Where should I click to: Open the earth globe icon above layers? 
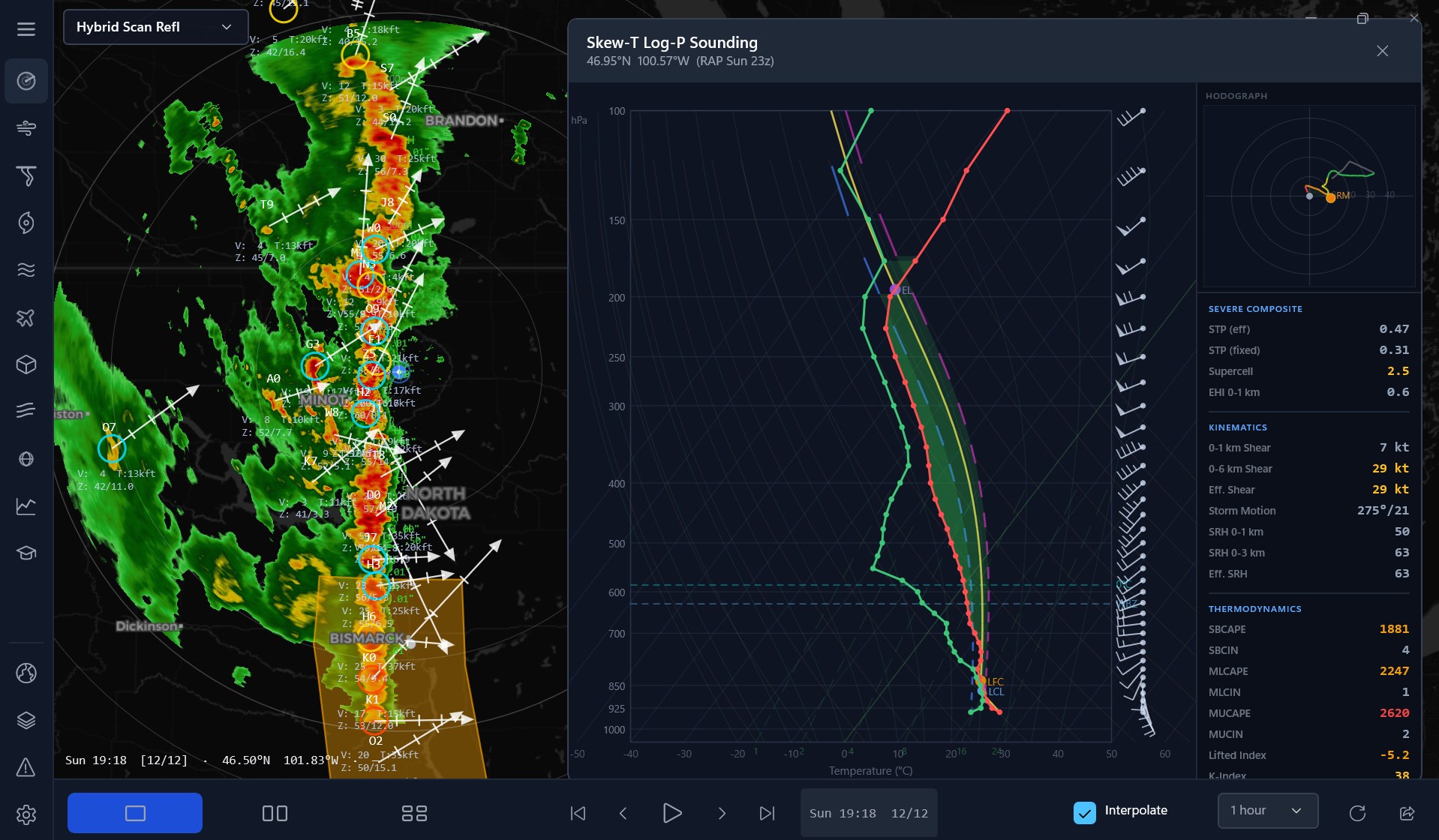pos(26,673)
